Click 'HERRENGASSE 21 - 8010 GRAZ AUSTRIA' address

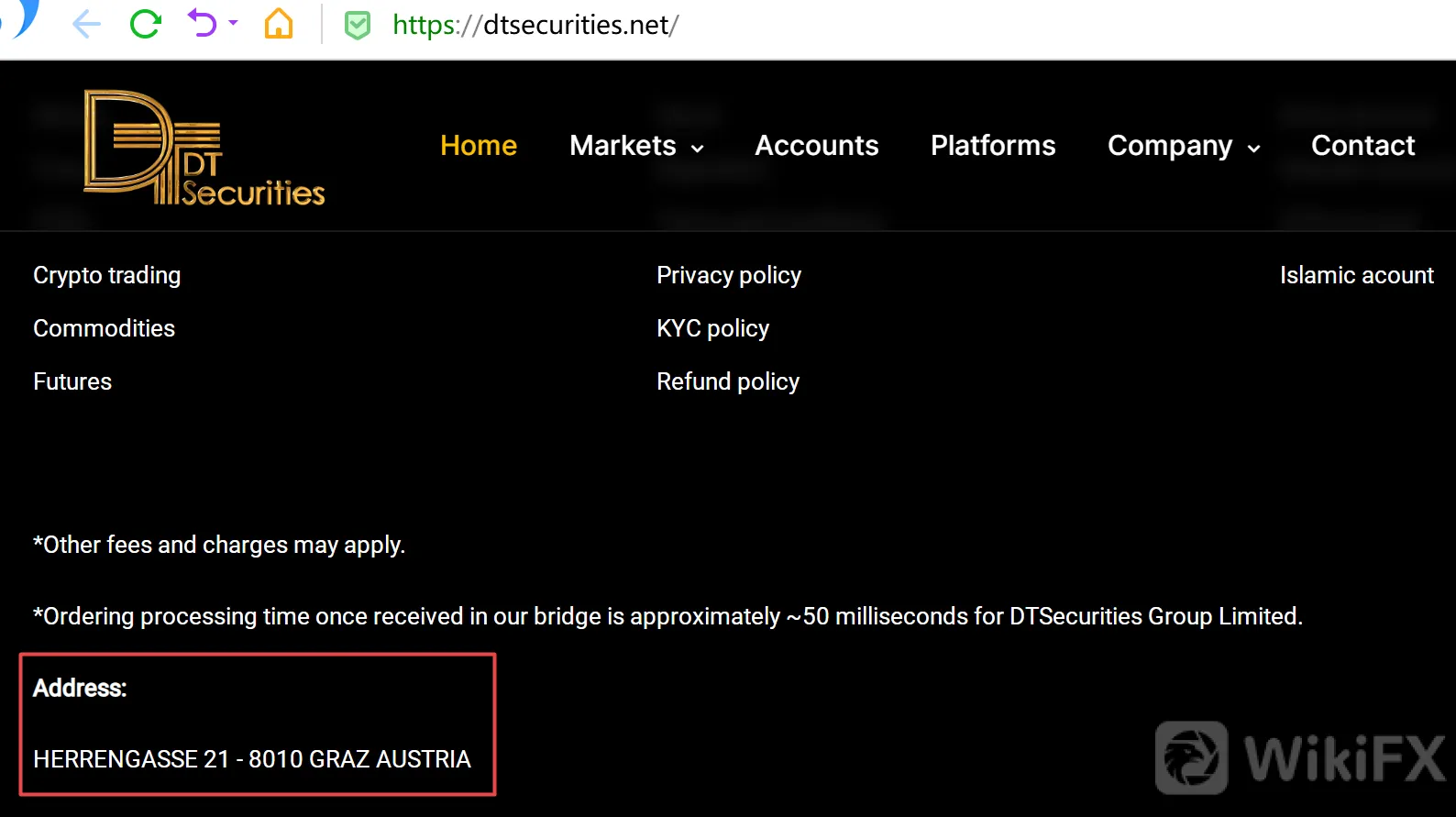[x=252, y=759]
